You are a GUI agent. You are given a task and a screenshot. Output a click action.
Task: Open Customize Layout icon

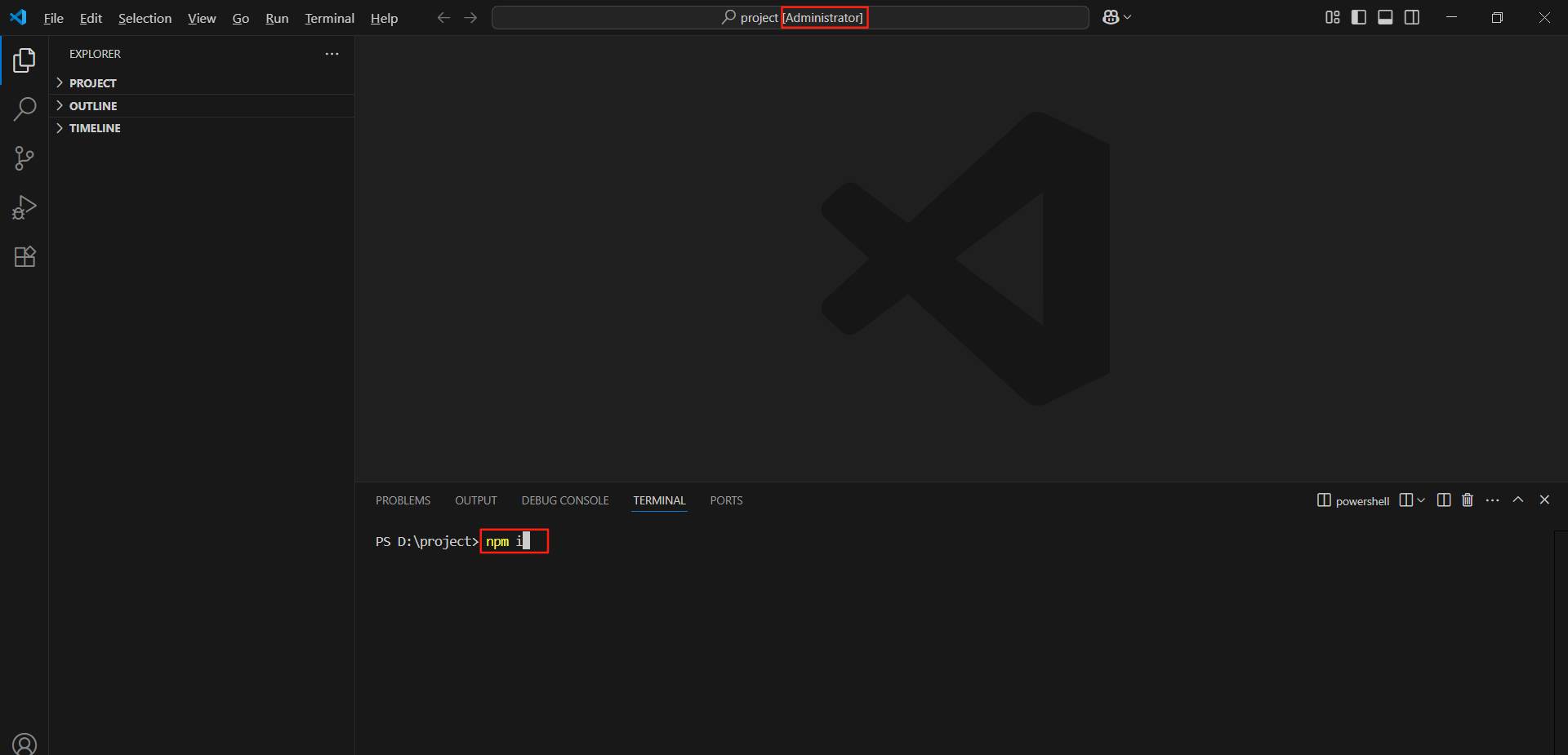(x=1332, y=17)
